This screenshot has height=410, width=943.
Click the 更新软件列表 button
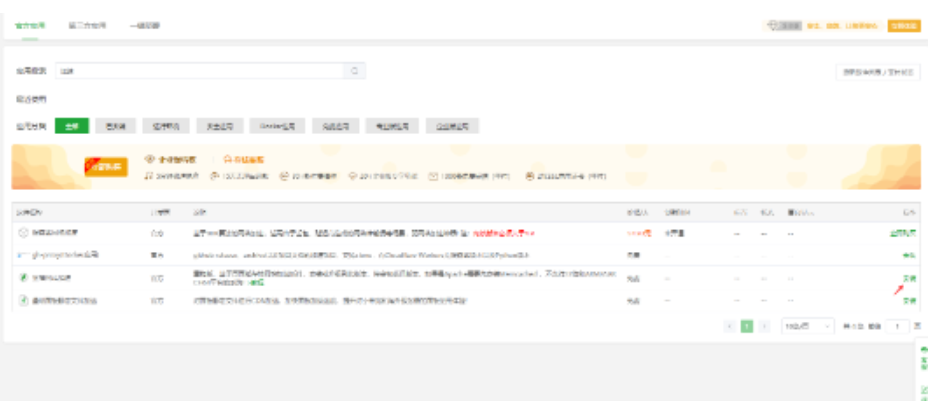point(876,72)
